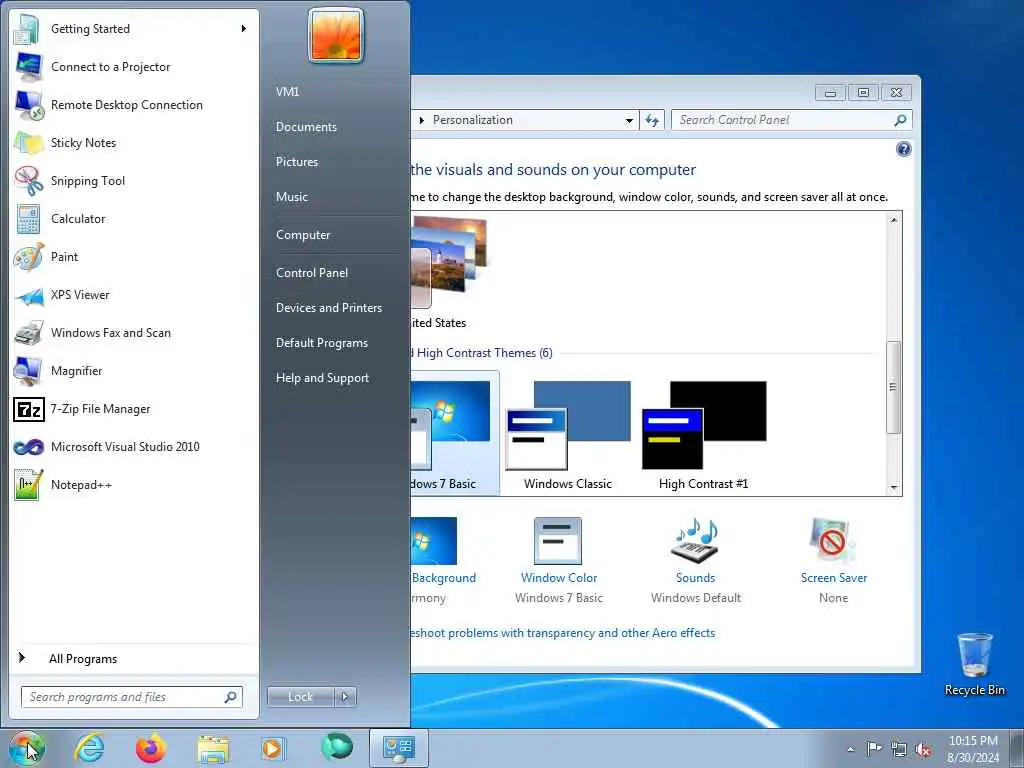Click Search Control Panel field
This screenshot has width=1024, height=768.
791,120
